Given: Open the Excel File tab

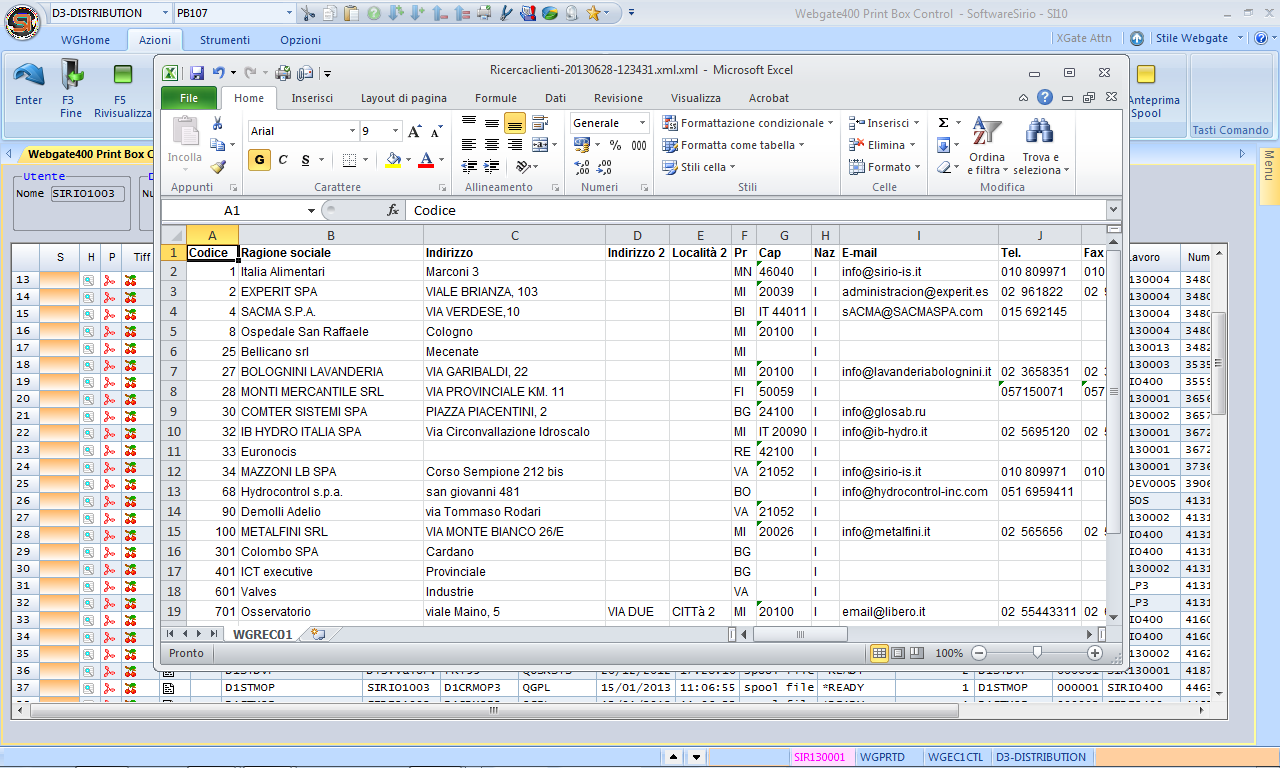Looking at the screenshot, I should (189, 98).
